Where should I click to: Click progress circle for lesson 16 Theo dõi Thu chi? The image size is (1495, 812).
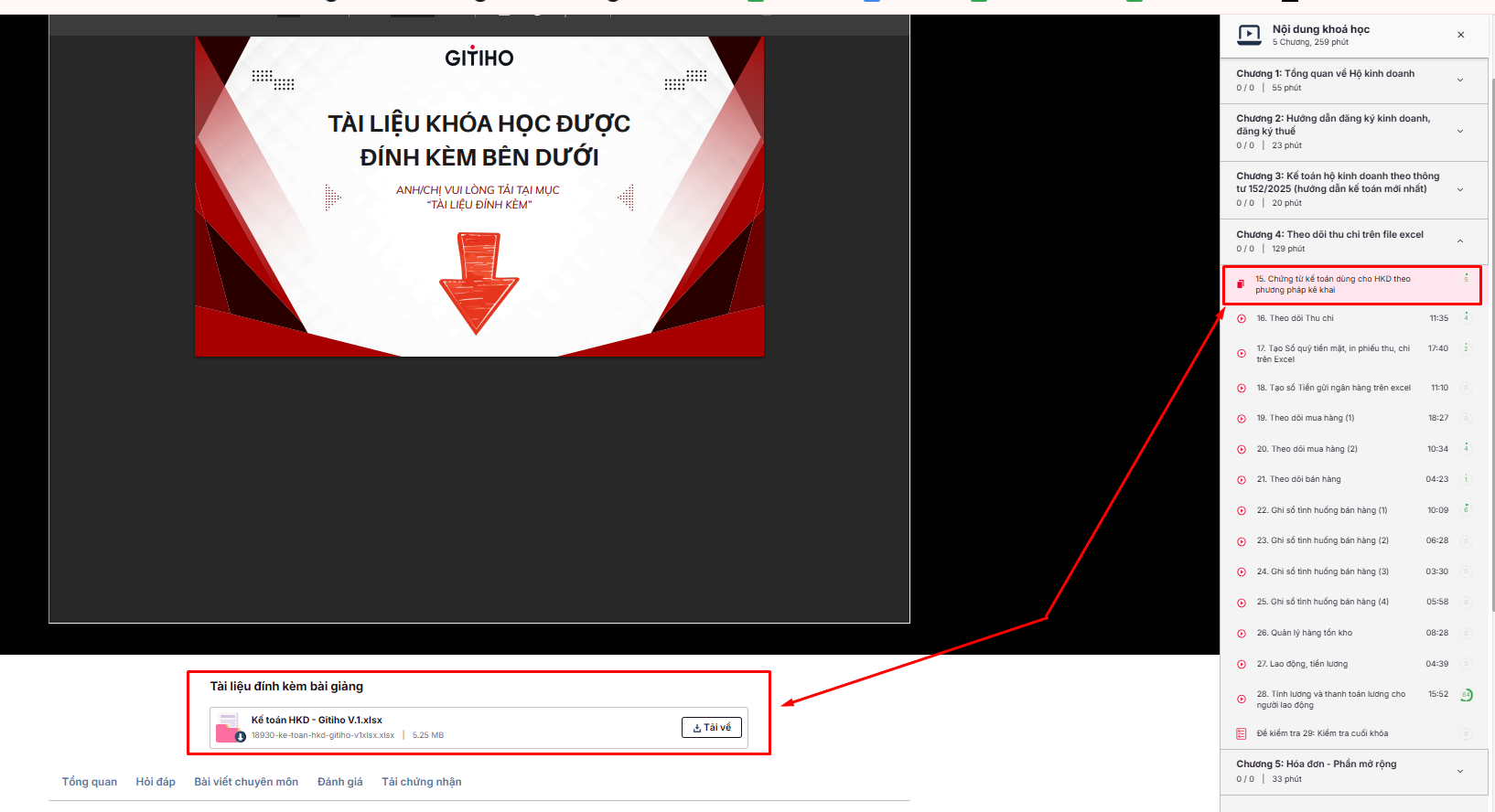[x=1466, y=317]
